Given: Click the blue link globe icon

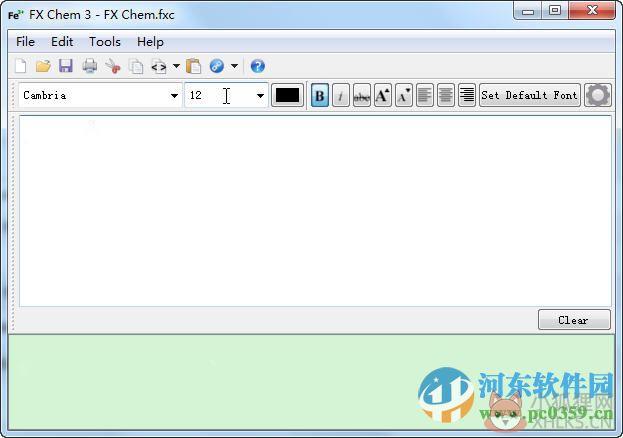Looking at the screenshot, I should pyautogui.click(x=217, y=66).
